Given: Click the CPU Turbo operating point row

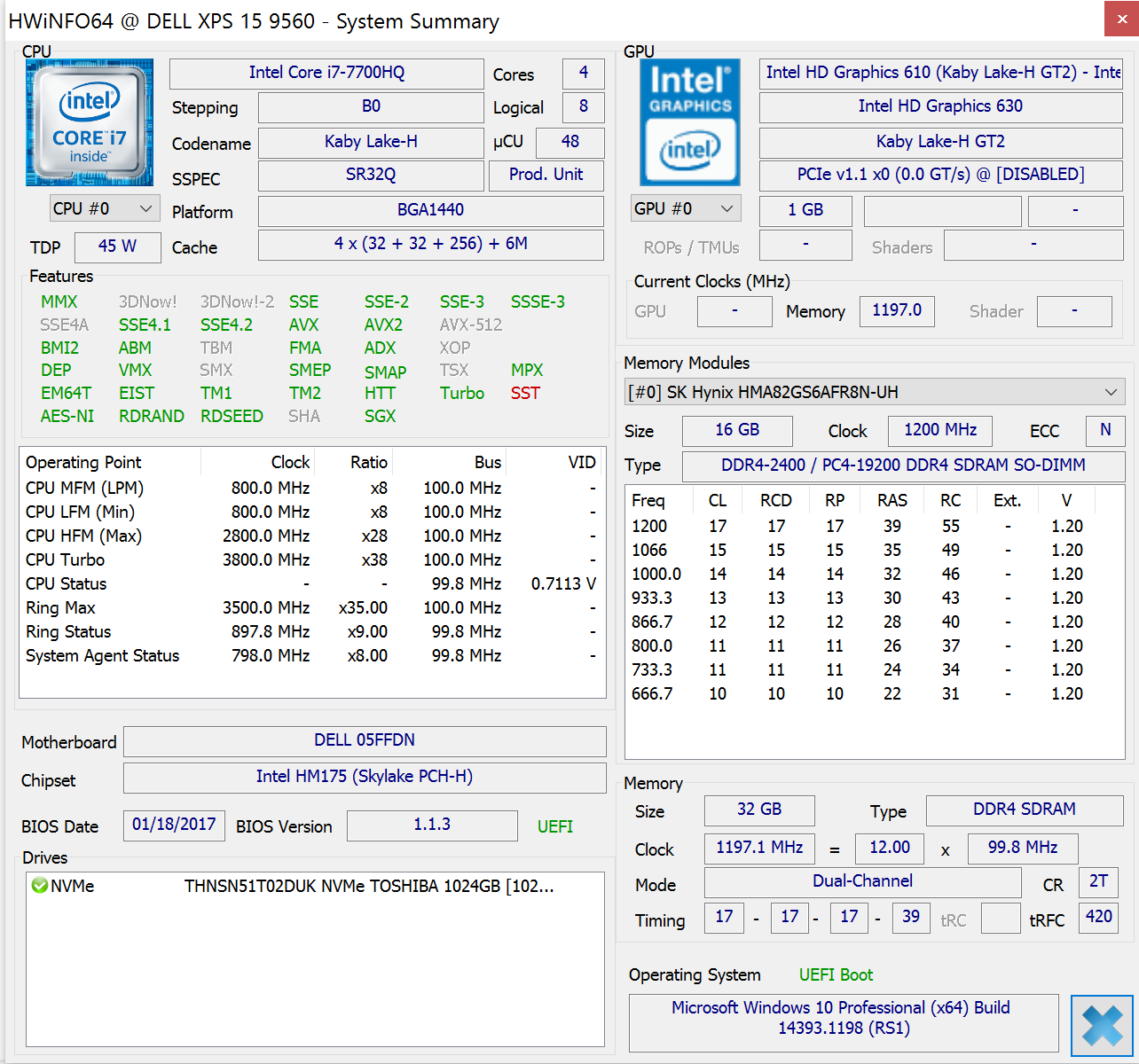Looking at the screenshot, I should pyautogui.click(x=311, y=559).
